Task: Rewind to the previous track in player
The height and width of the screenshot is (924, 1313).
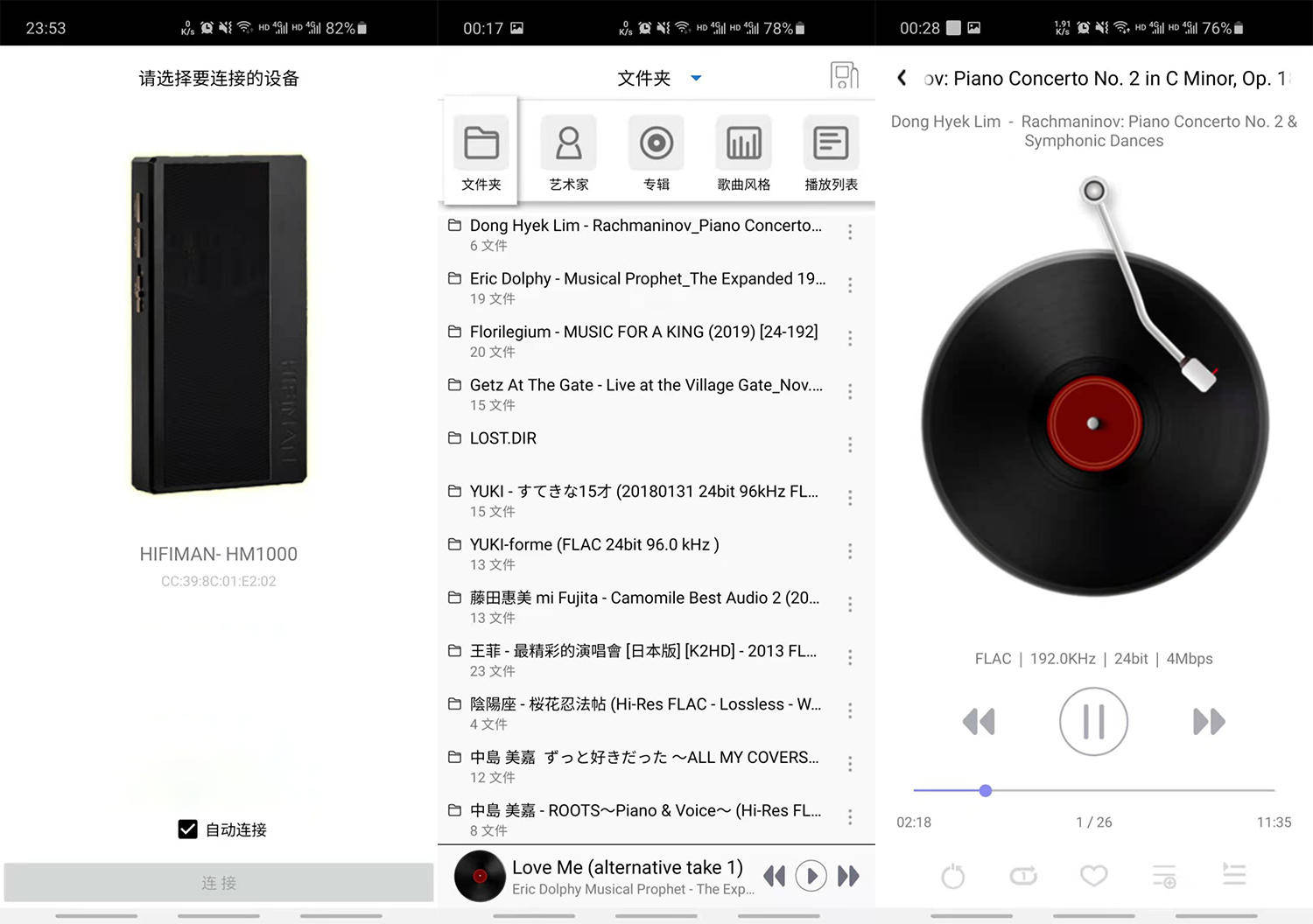Action: point(979,722)
